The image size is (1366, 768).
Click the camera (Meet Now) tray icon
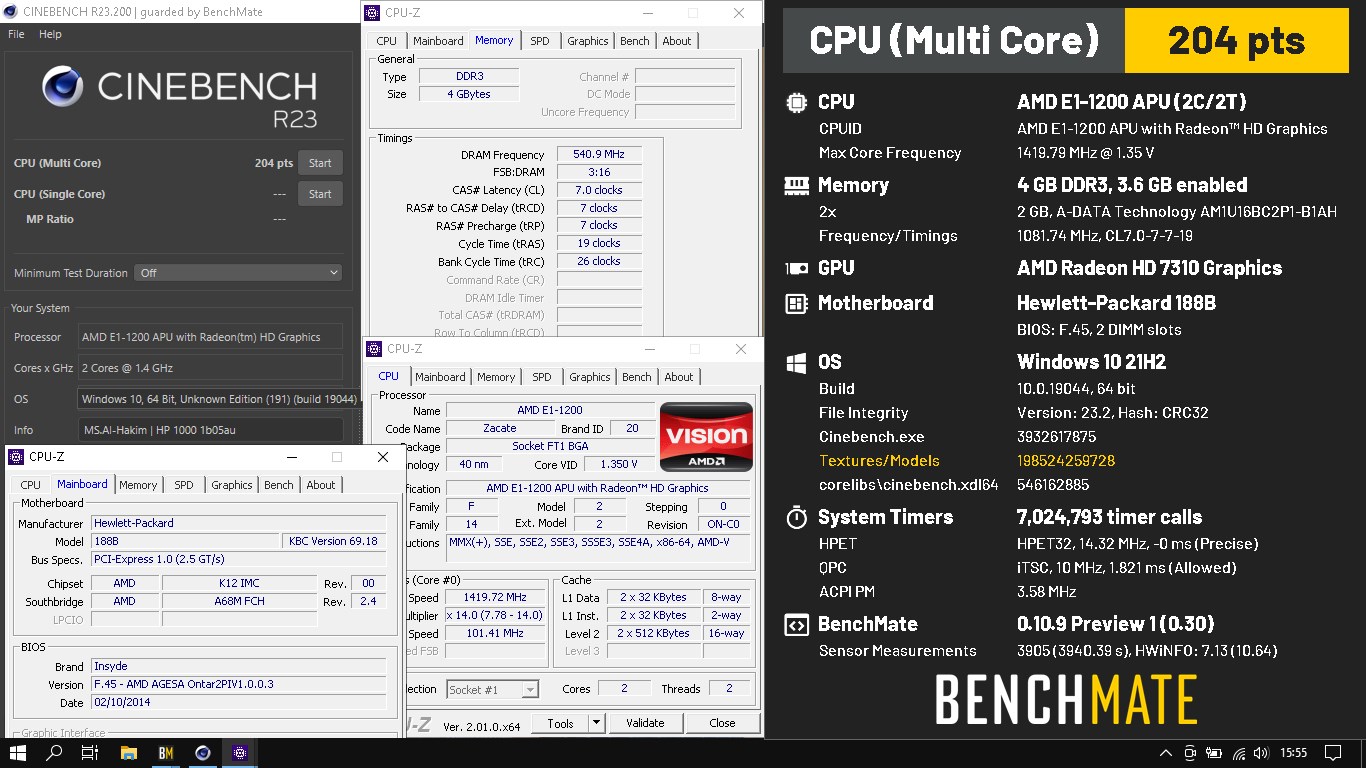(1190, 753)
